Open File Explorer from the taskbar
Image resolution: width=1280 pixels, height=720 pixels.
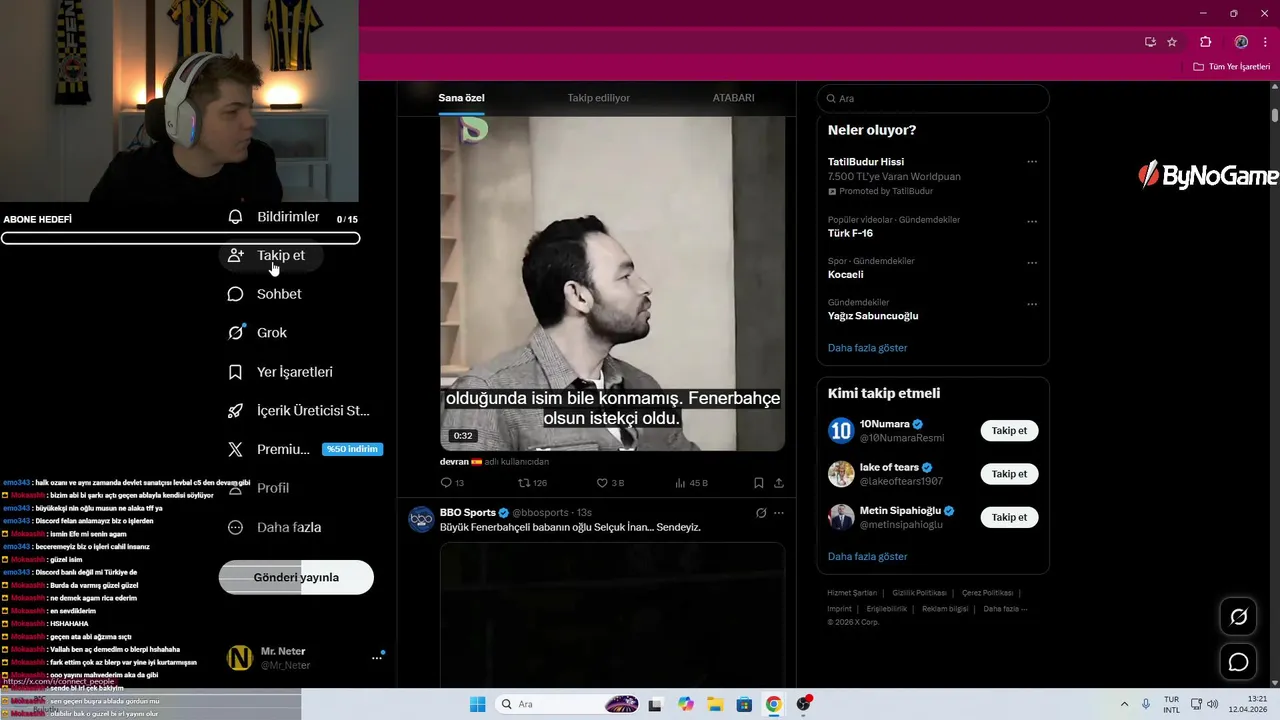pyautogui.click(x=715, y=704)
